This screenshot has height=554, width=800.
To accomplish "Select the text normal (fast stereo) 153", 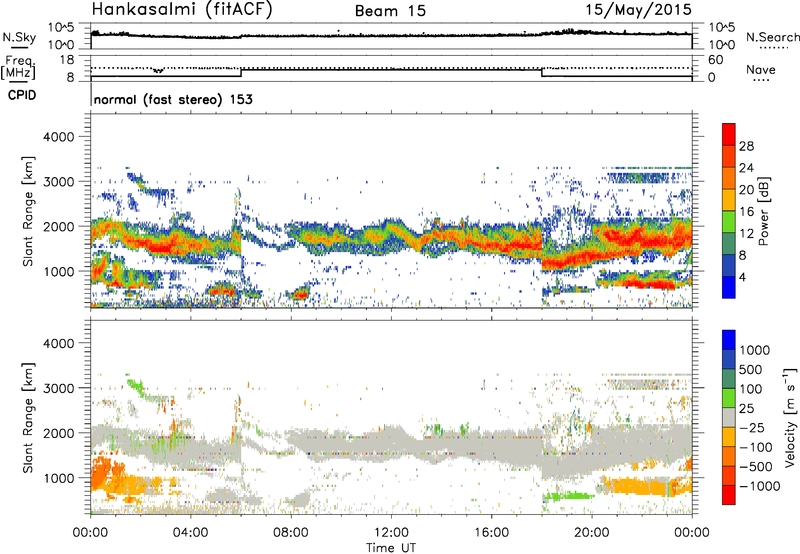I will pyautogui.click(x=173, y=99).
